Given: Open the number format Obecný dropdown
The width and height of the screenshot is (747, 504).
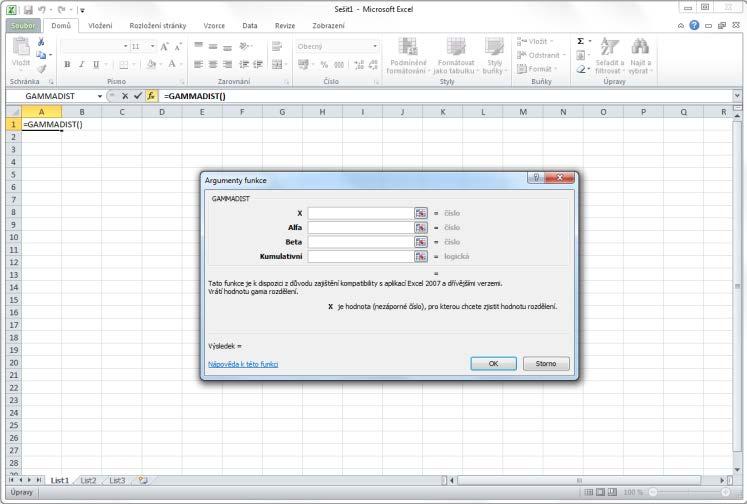Looking at the screenshot, I should (x=375, y=46).
